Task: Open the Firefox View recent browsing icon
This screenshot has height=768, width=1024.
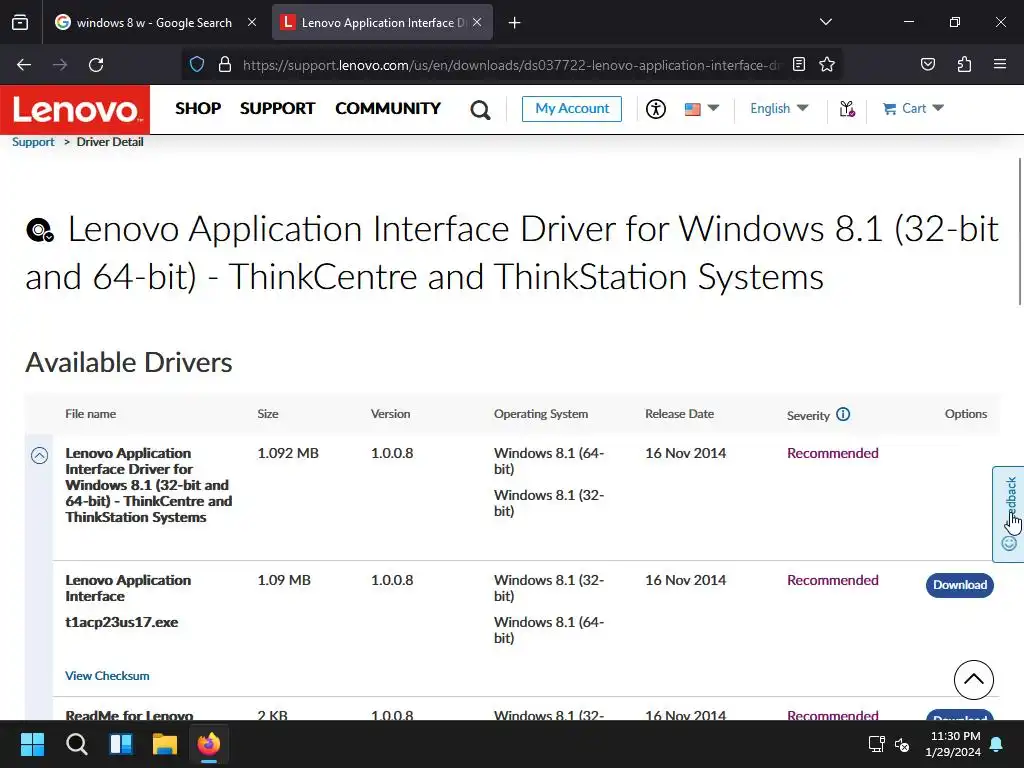Action: coord(20,22)
